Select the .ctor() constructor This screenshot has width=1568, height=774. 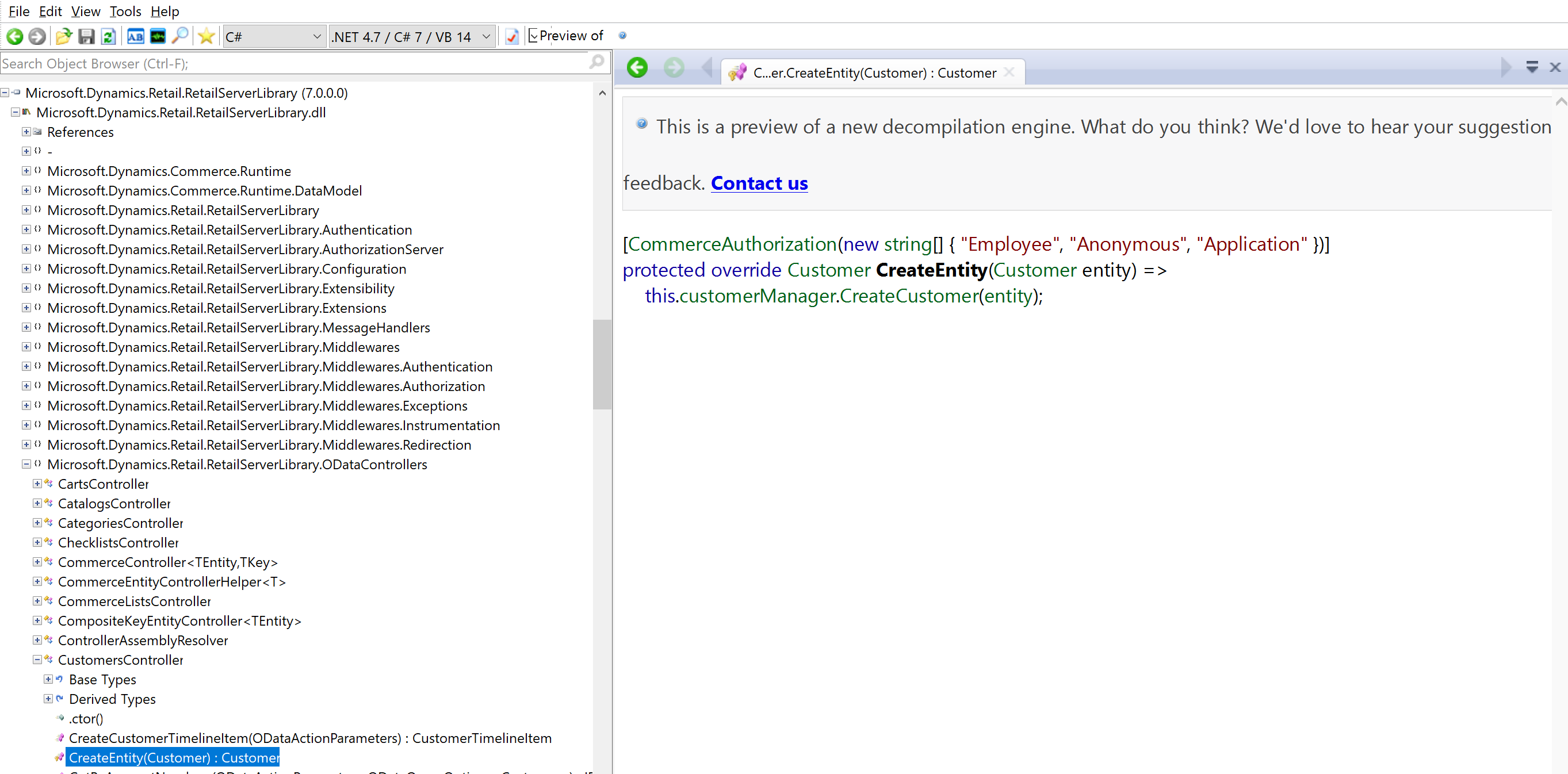pos(86,719)
